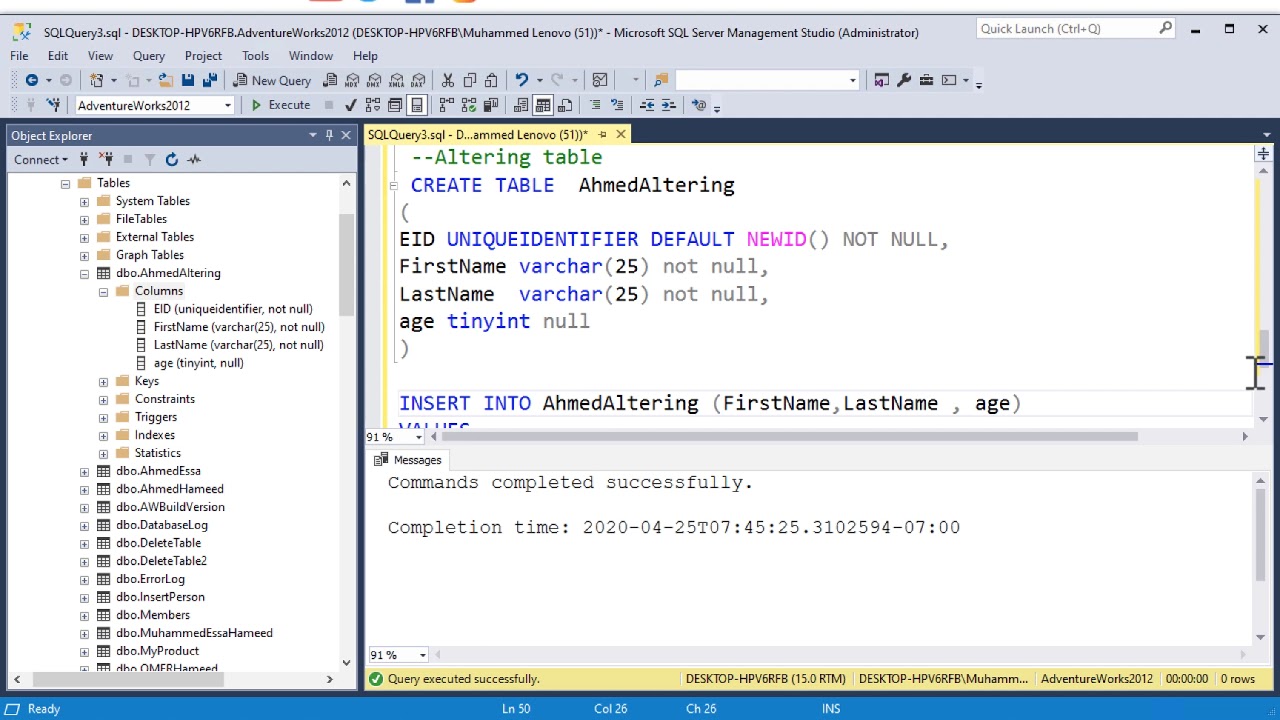
Task: Comment out the selected lines via toolbar icon
Action: click(595, 105)
